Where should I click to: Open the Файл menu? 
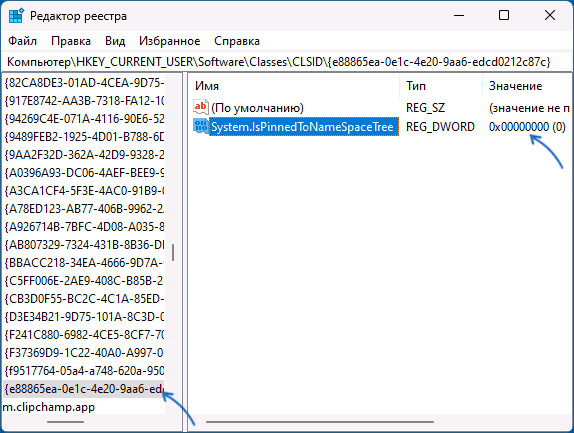pos(23,41)
